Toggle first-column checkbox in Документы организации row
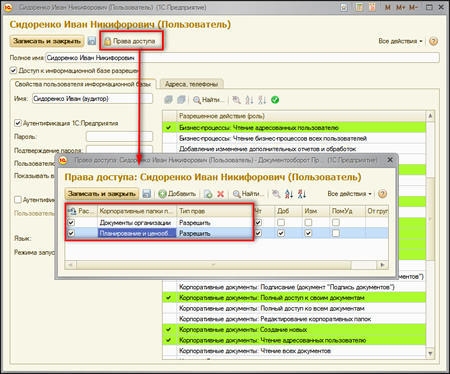The height and width of the screenshot is (374, 450). (71, 222)
